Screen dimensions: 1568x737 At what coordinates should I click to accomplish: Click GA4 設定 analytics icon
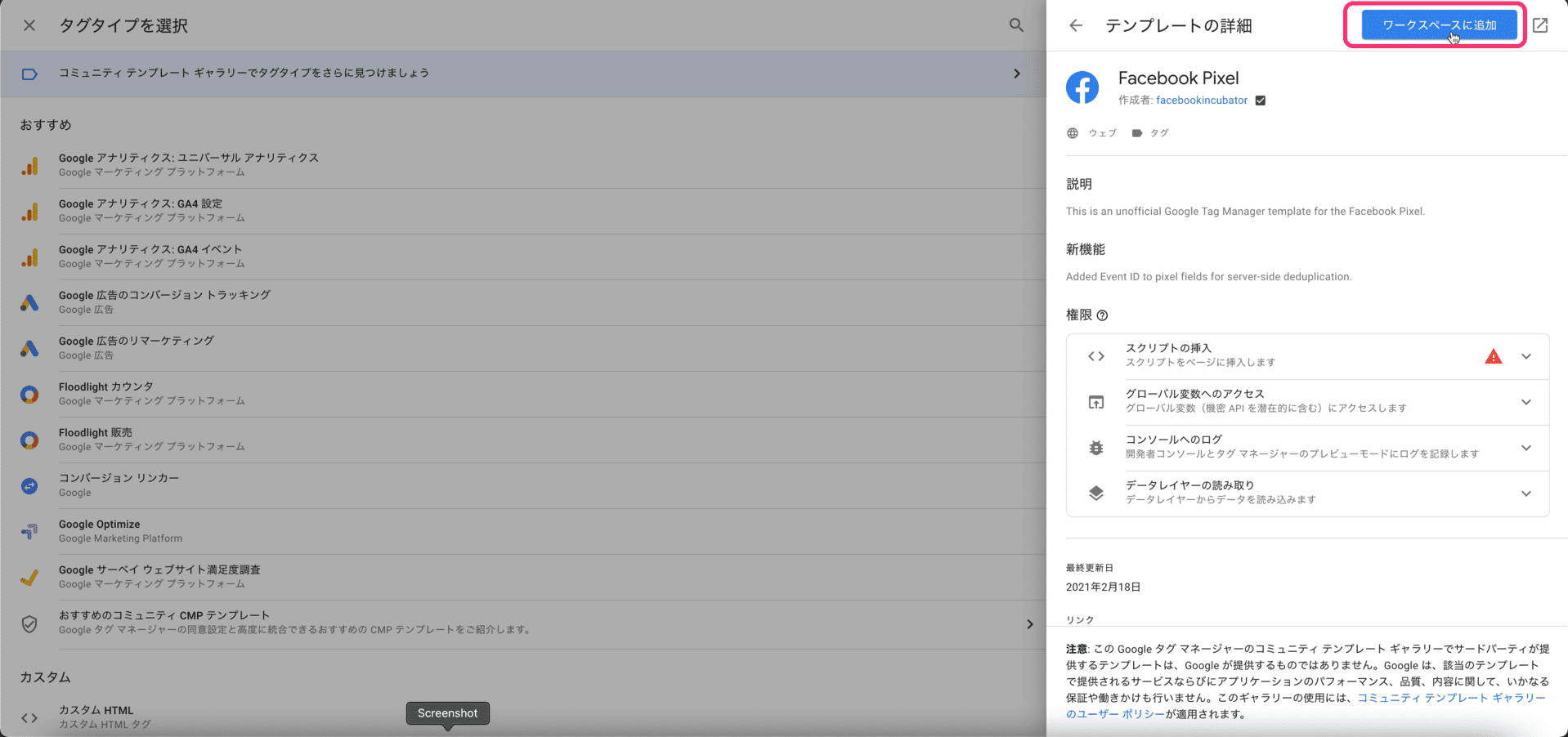coord(29,212)
